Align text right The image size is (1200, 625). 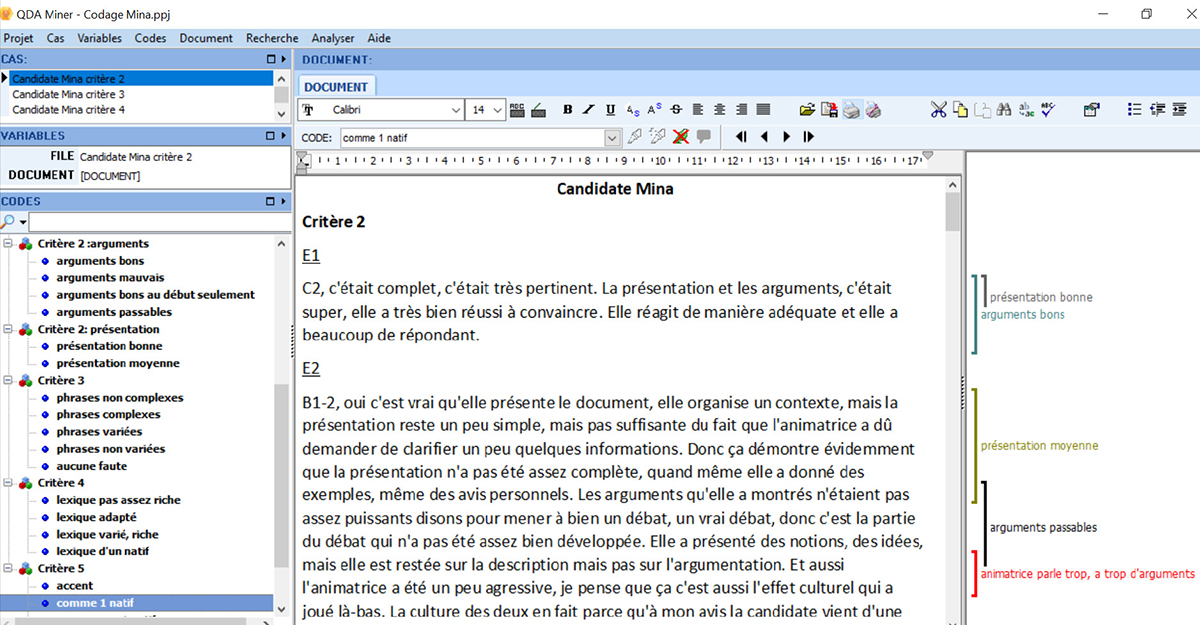pos(742,110)
